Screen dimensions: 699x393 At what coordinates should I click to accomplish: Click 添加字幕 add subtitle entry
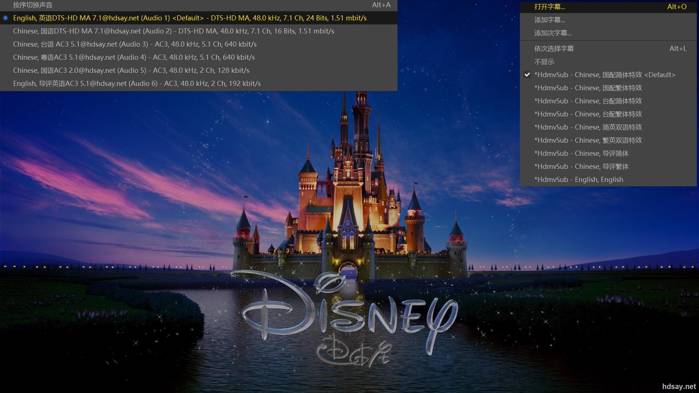(x=608, y=20)
